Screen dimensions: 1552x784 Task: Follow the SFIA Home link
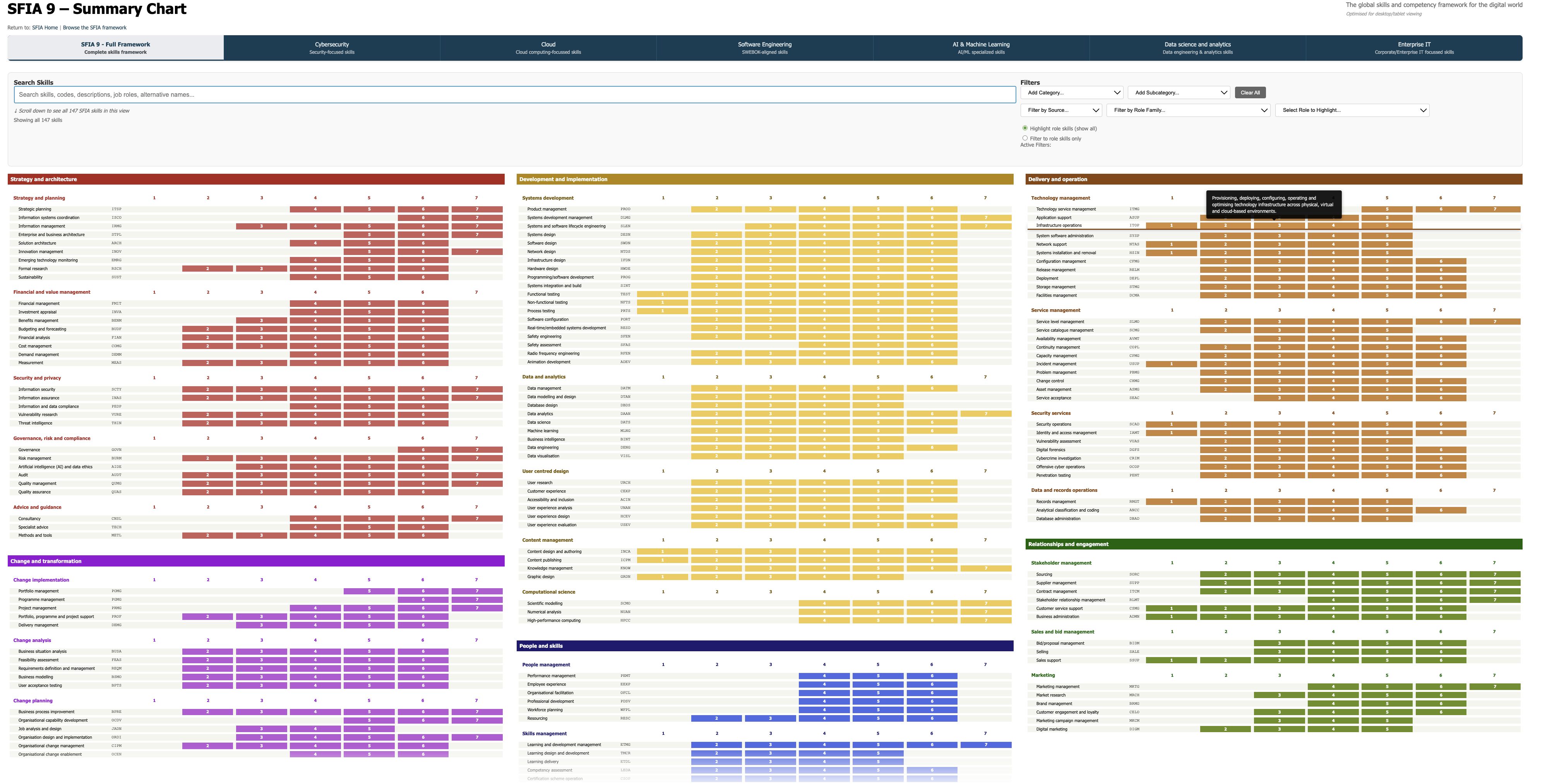[x=45, y=28]
